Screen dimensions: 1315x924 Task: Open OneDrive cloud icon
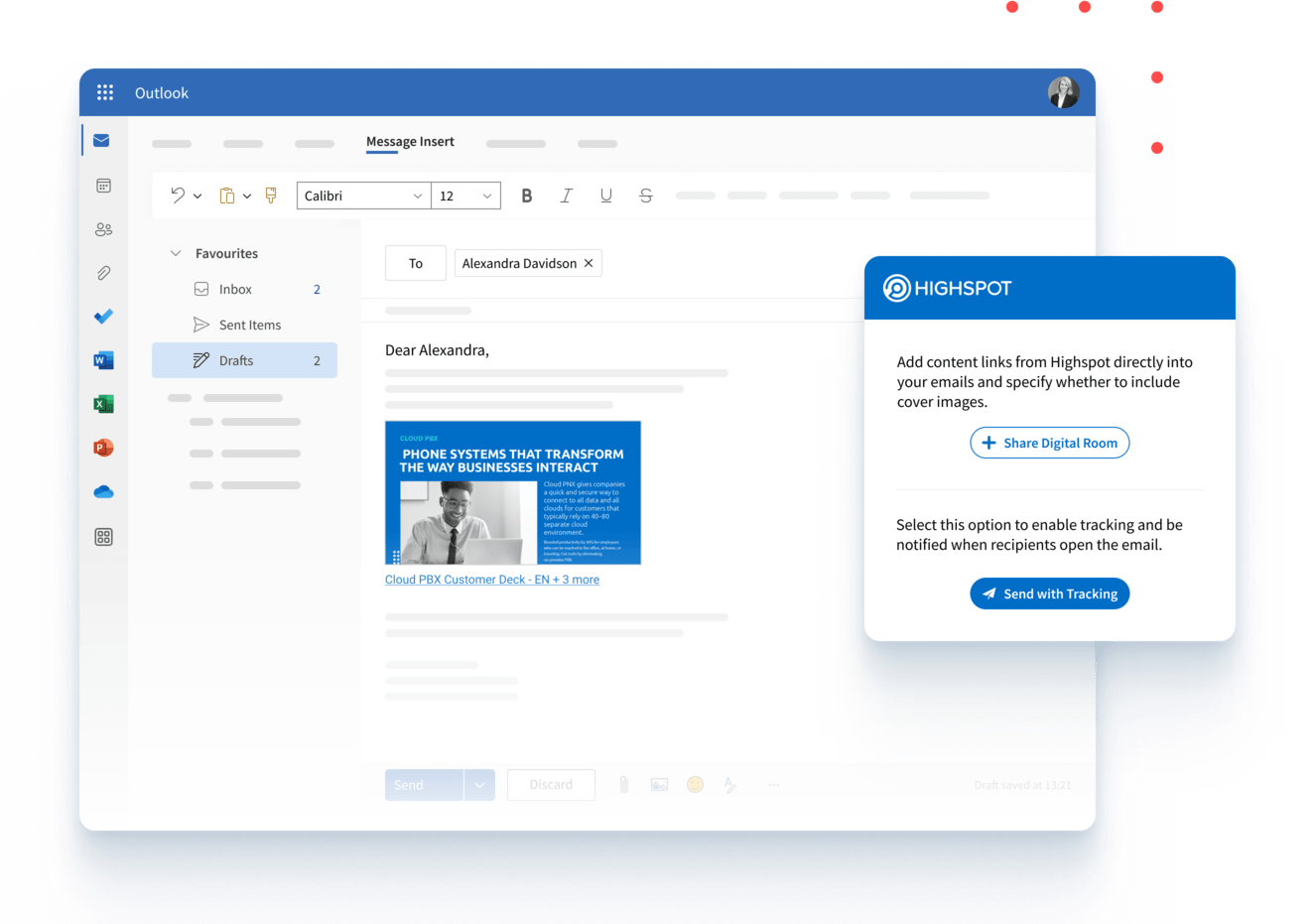[x=103, y=492]
